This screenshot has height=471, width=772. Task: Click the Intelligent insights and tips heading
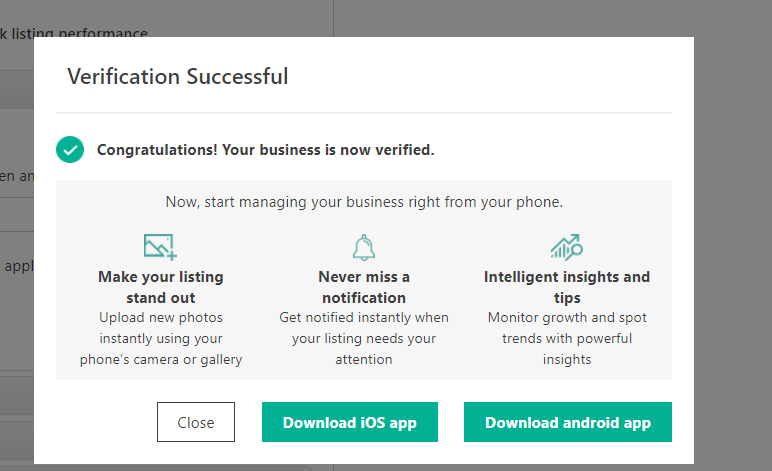click(x=567, y=287)
